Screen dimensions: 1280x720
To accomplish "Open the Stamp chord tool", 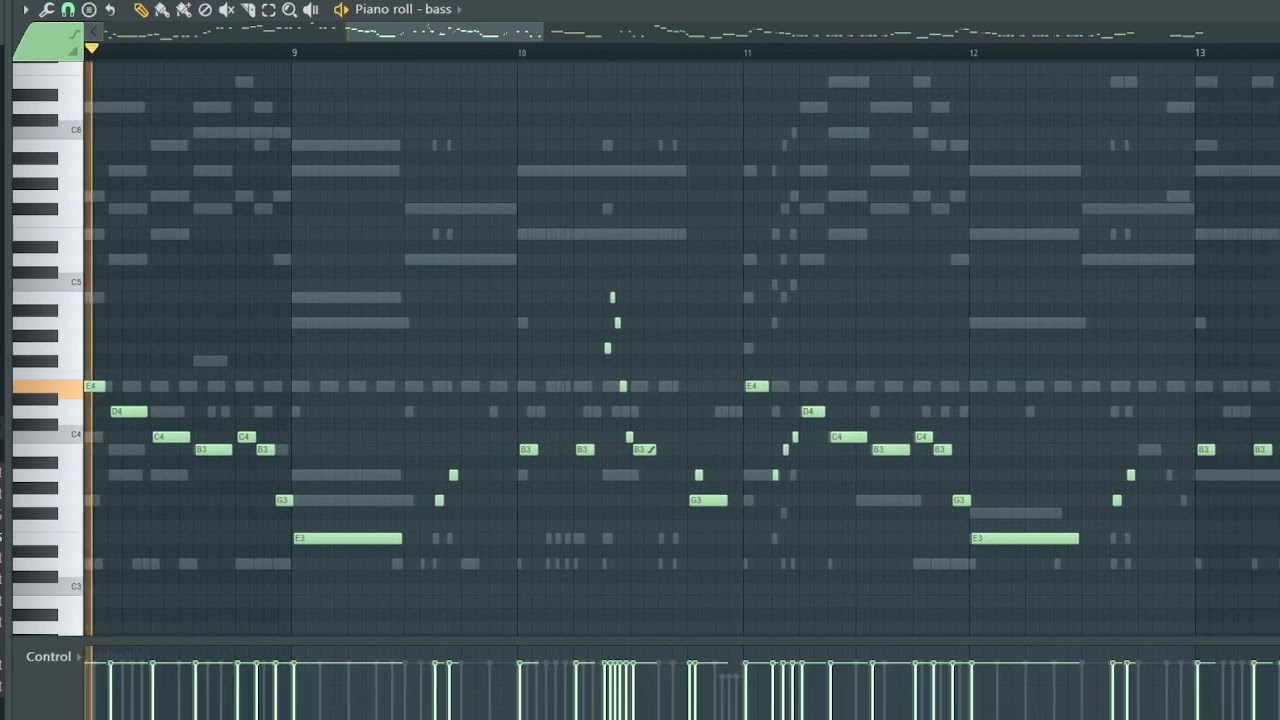I will pyautogui.click(x=89, y=10).
